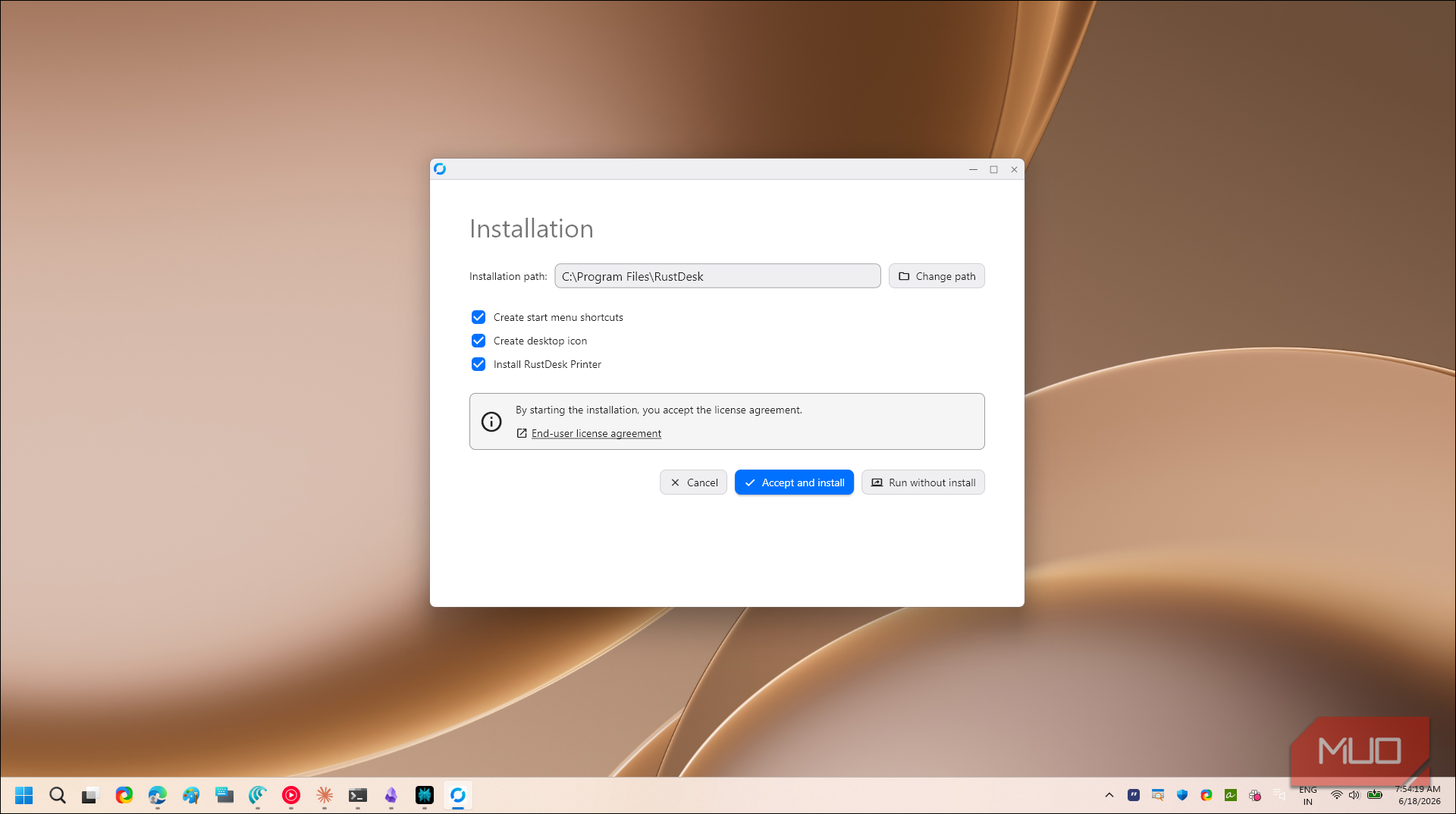Uncheck Create desktop icon
This screenshot has width=1456, height=814.
pyautogui.click(x=479, y=341)
